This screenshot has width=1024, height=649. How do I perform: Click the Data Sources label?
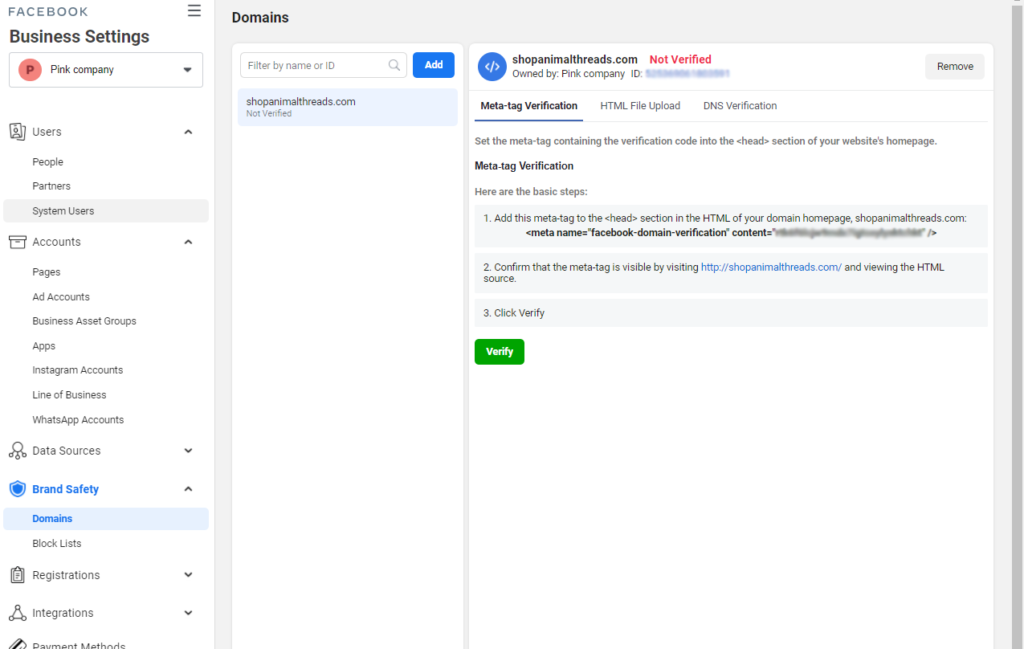tap(67, 451)
